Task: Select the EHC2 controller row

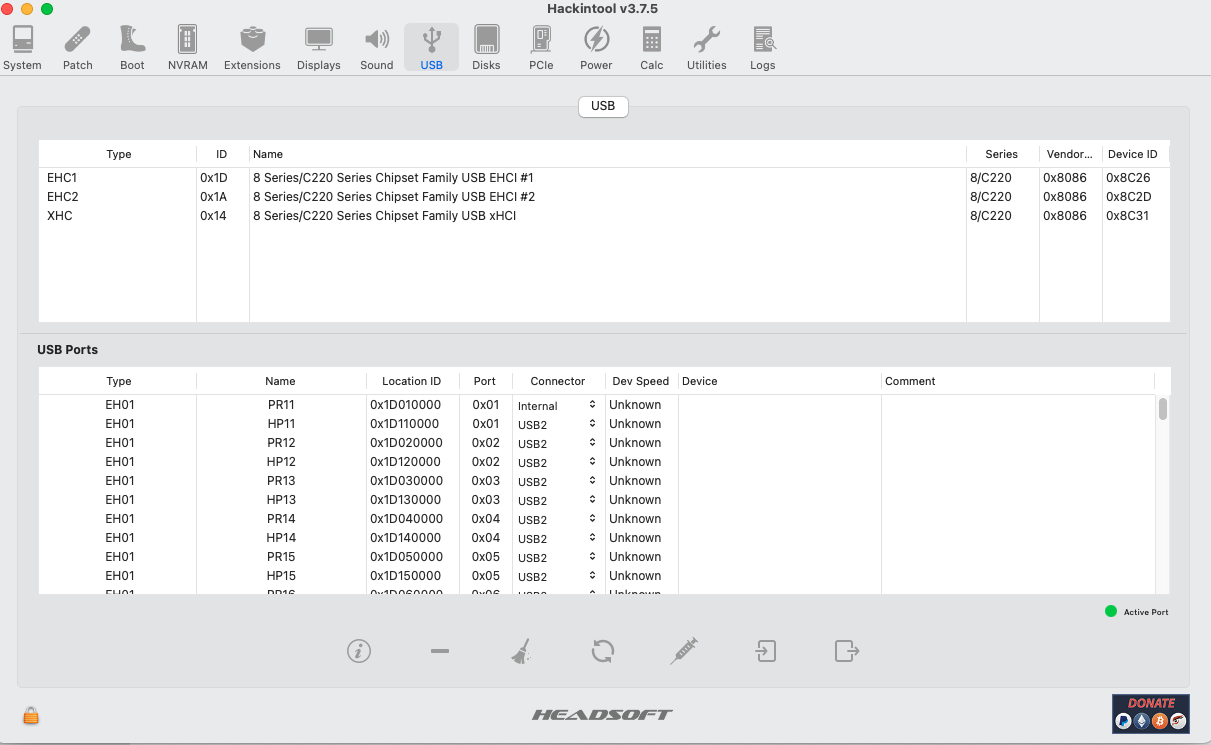Action: coord(603,197)
